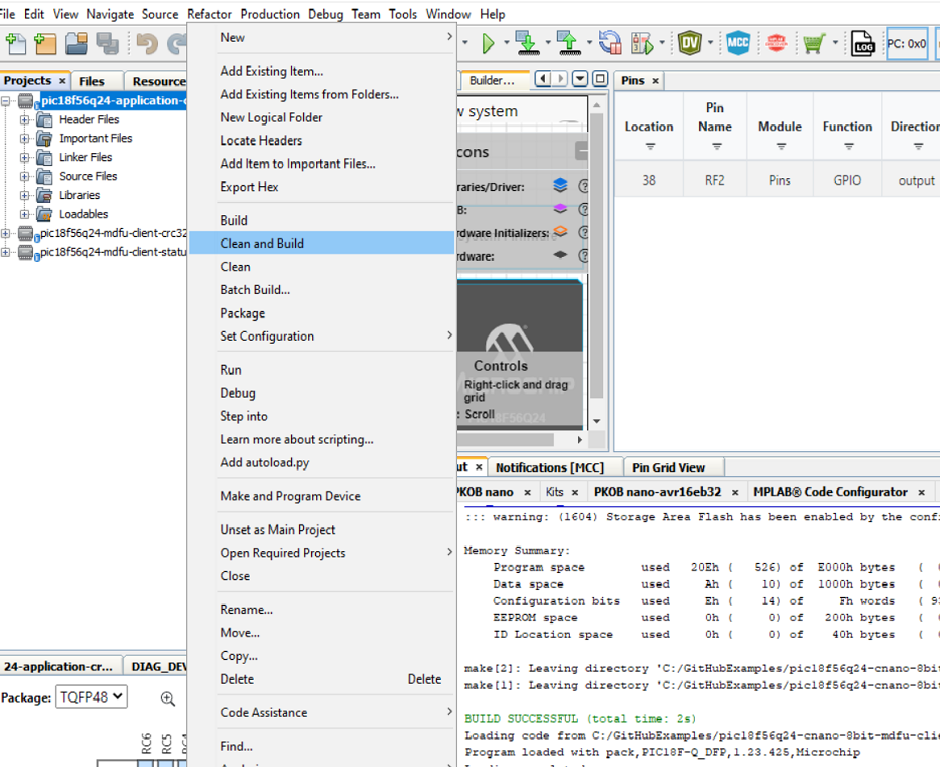Open the Production menu

[x=270, y=14]
